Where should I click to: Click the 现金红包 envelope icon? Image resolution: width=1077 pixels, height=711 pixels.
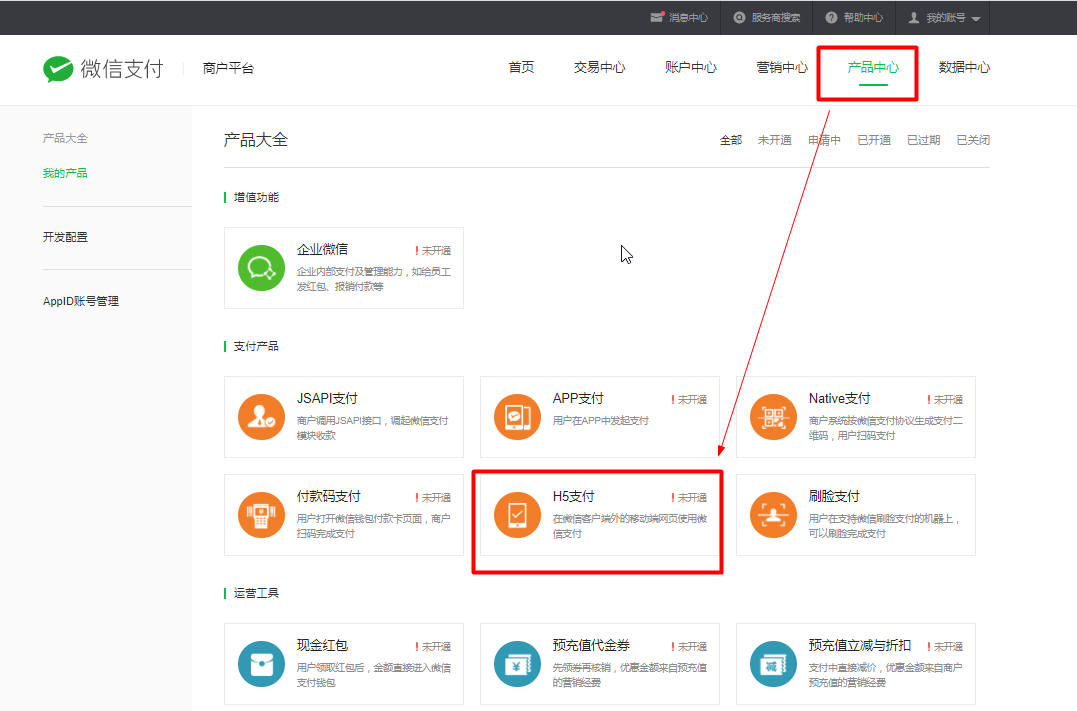261,664
